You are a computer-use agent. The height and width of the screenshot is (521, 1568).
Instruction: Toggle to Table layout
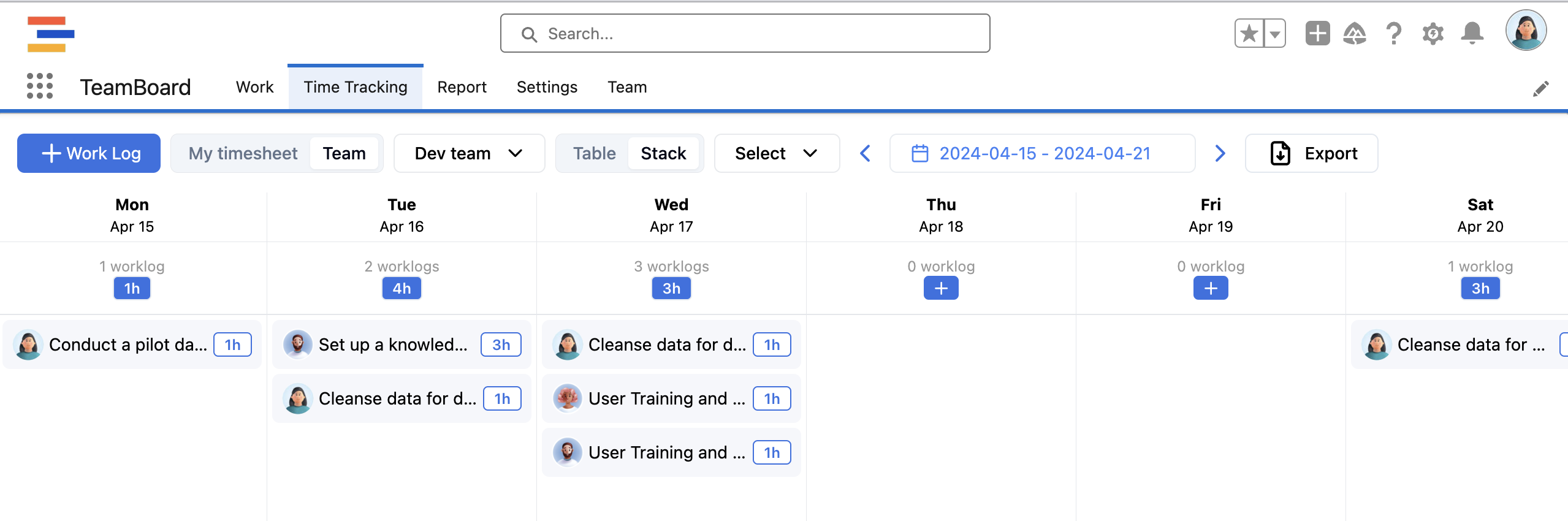(594, 153)
